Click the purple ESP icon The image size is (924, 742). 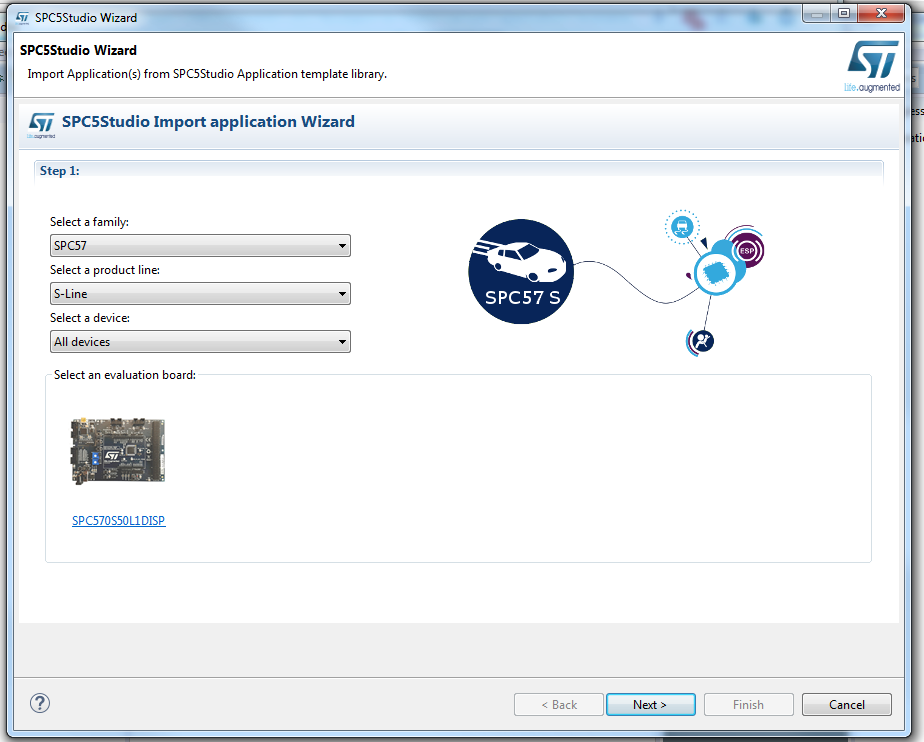click(747, 250)
